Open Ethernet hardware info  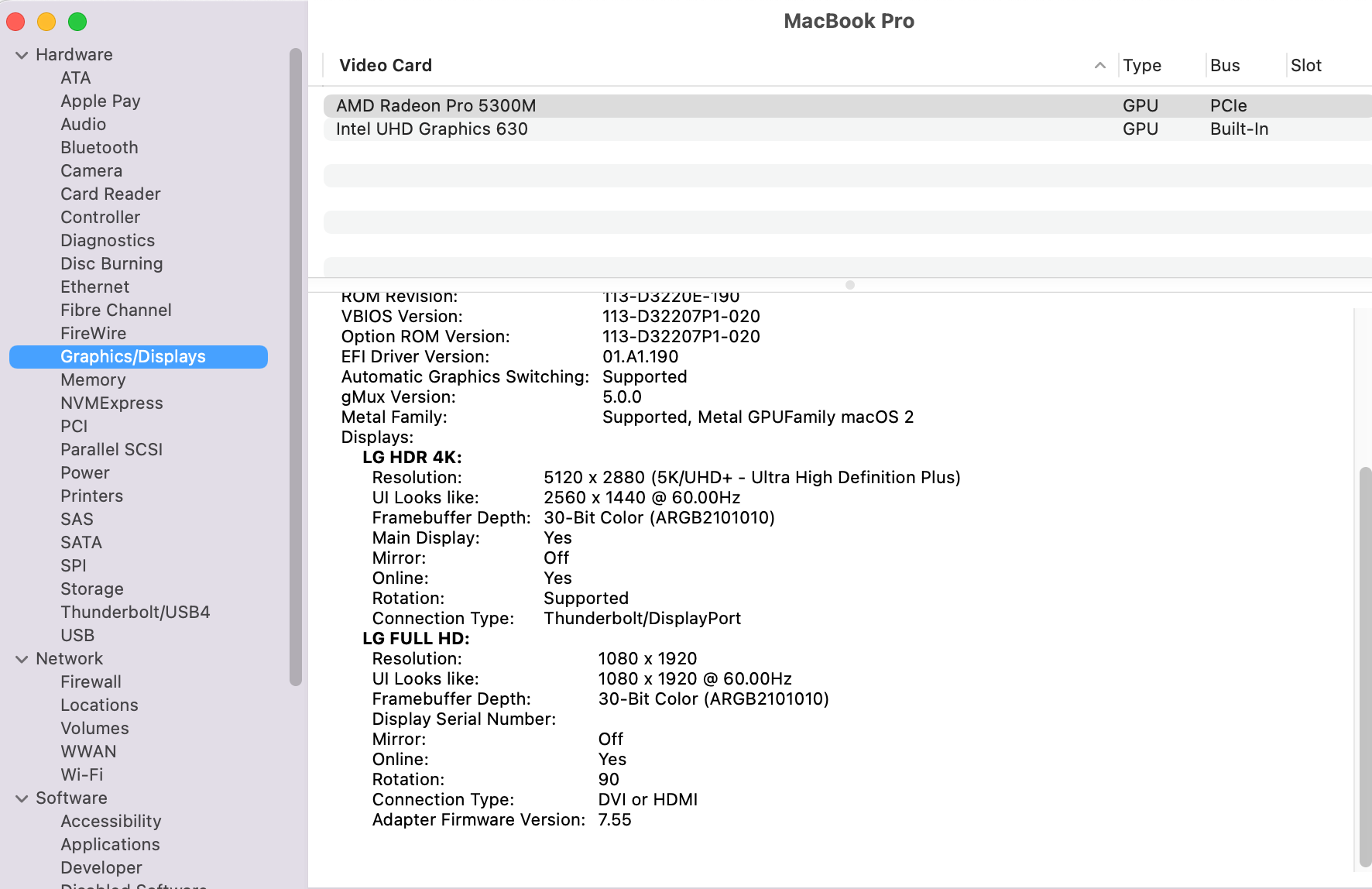[95, 287]
